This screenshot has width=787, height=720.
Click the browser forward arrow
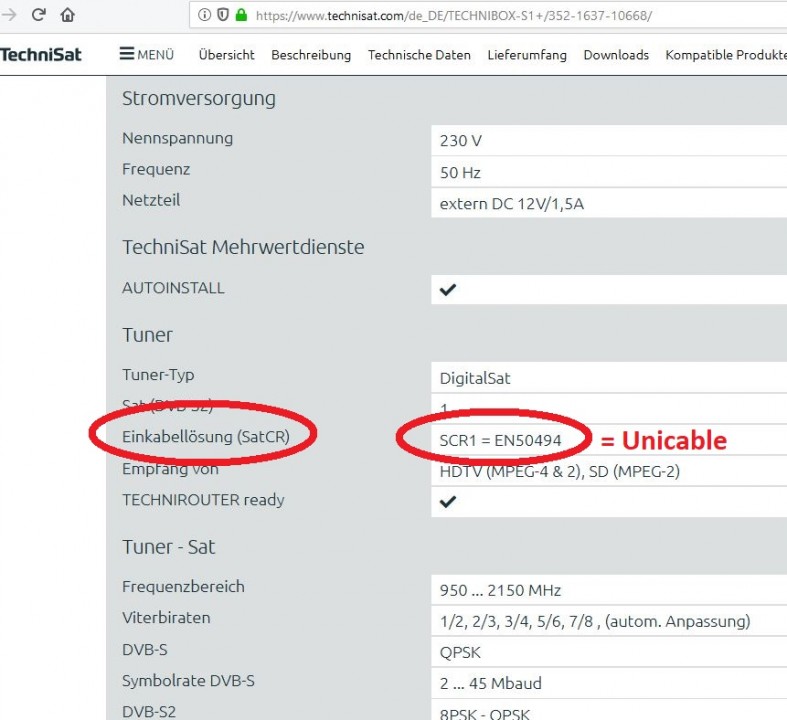coord(8,15)
